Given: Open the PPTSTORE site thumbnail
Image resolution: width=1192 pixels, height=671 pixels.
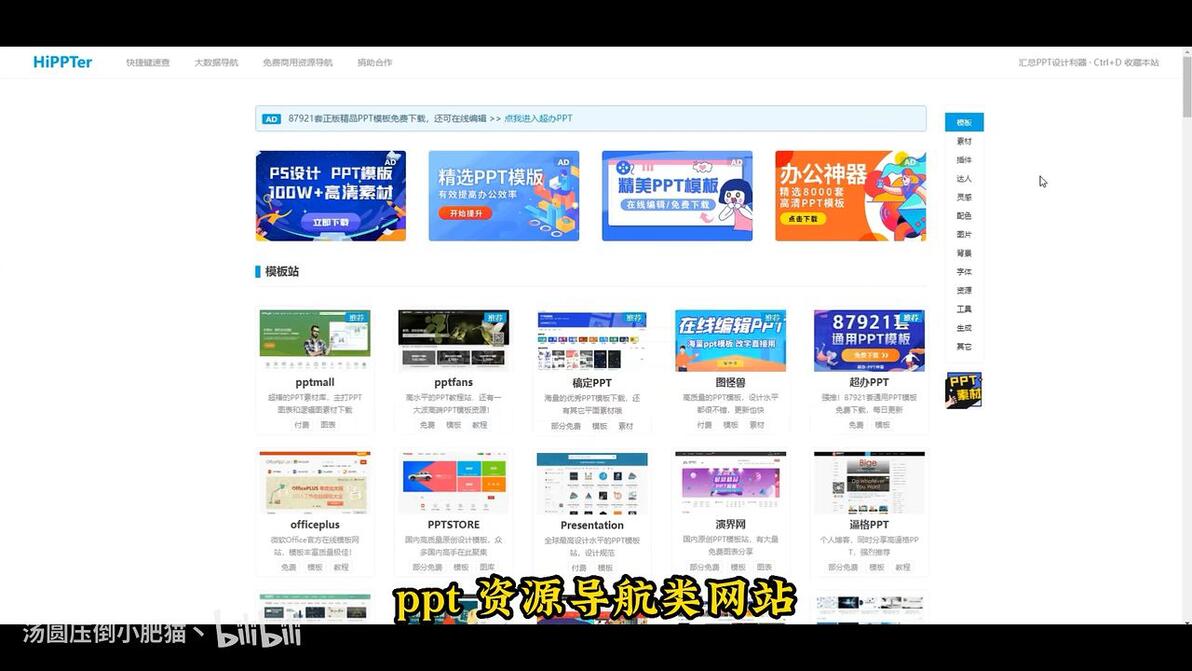Looking at the screenshot, I should pos(453,482).
